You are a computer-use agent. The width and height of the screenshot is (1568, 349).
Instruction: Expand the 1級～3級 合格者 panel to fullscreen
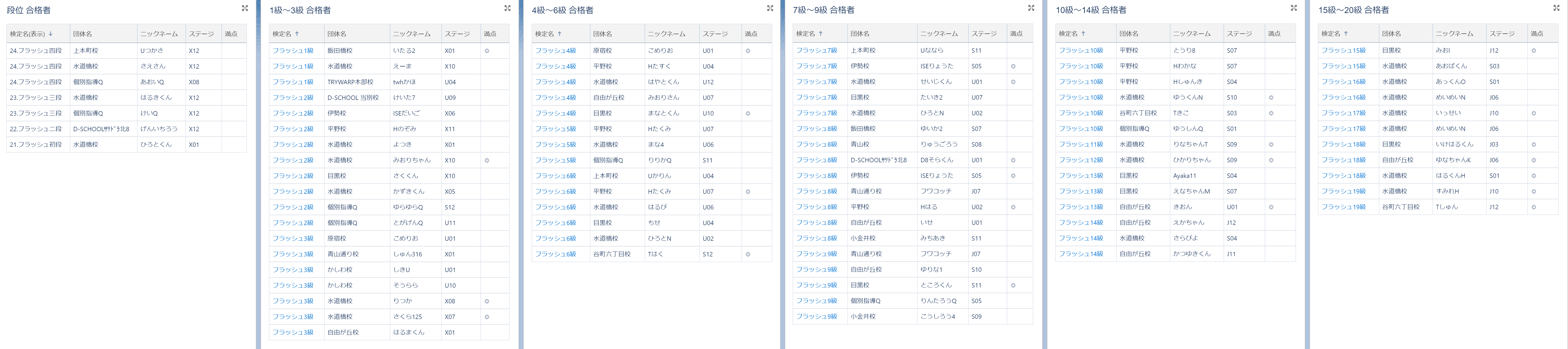pyautogui.click(x=507, y=8)
